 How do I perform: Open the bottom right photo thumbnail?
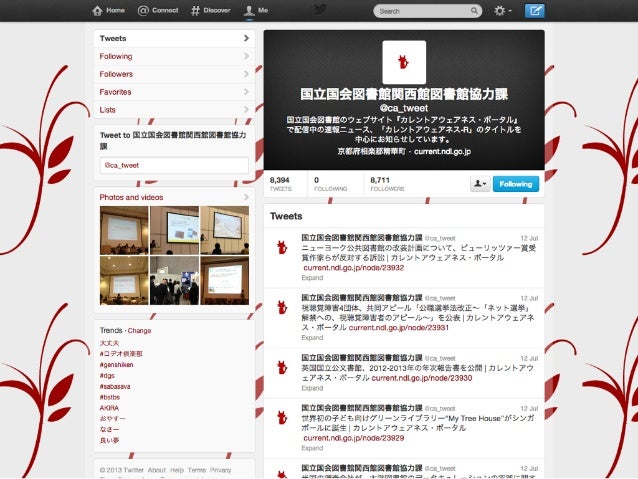[225, 280]
